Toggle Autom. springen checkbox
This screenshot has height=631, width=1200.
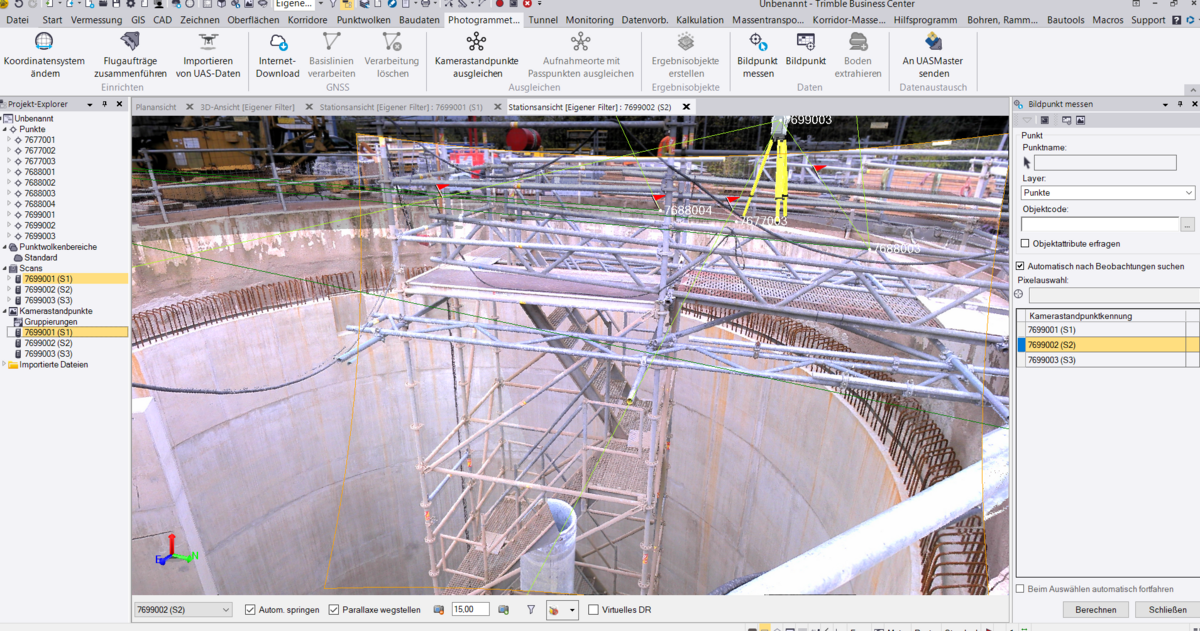pos(250,610)
